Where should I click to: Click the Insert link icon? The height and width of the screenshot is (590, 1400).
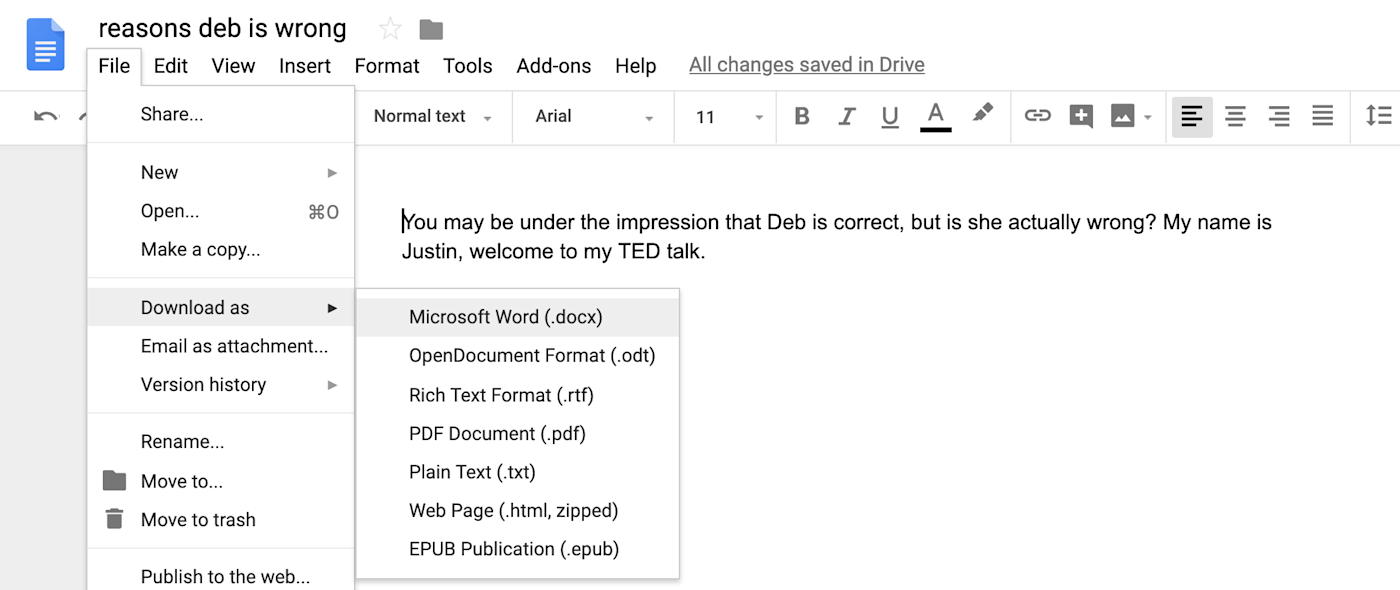1037,116
